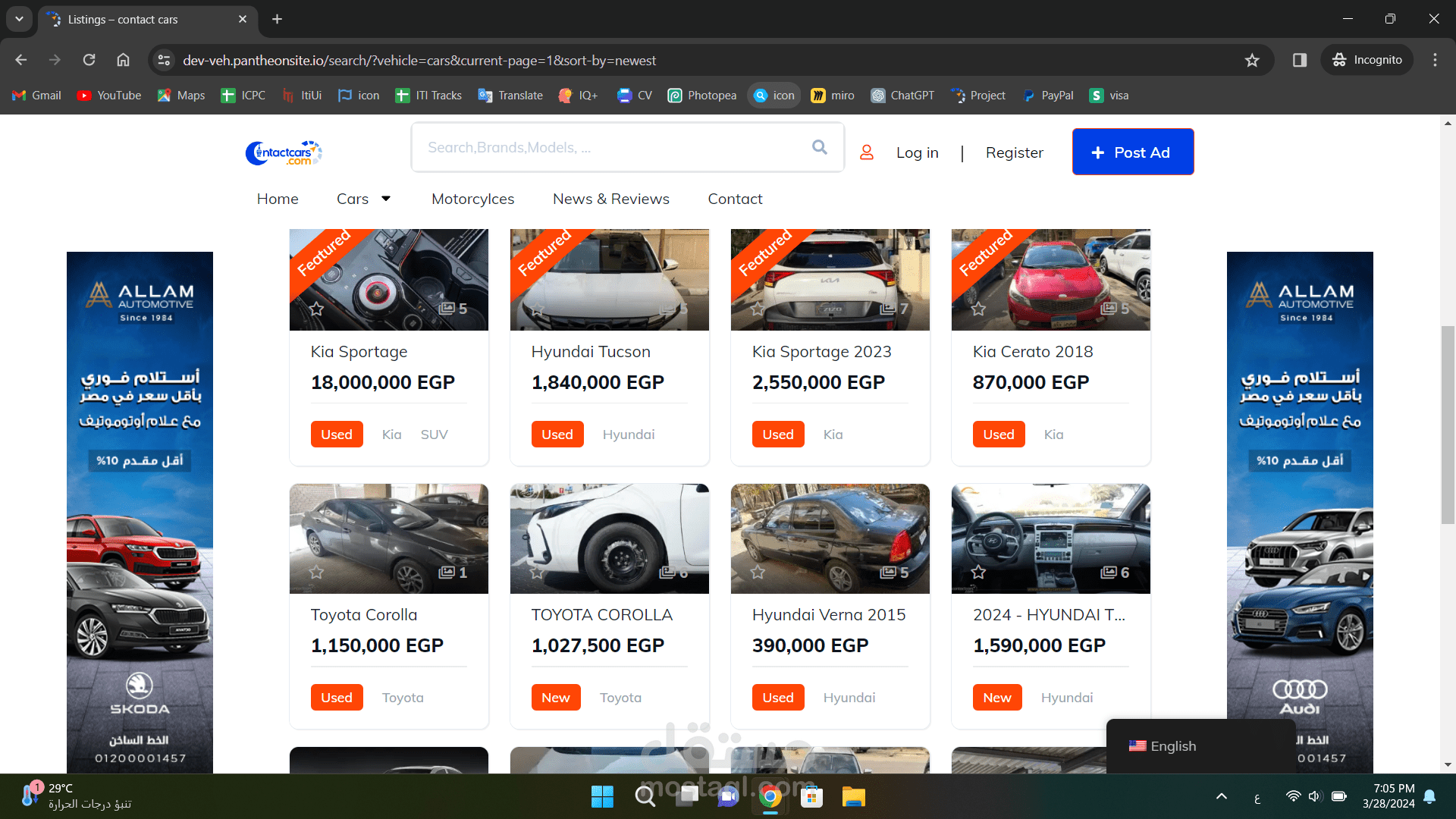Click the search magnifier icon in search box
The height and width of the screenshot is (819, 1456).
[819, 147]
